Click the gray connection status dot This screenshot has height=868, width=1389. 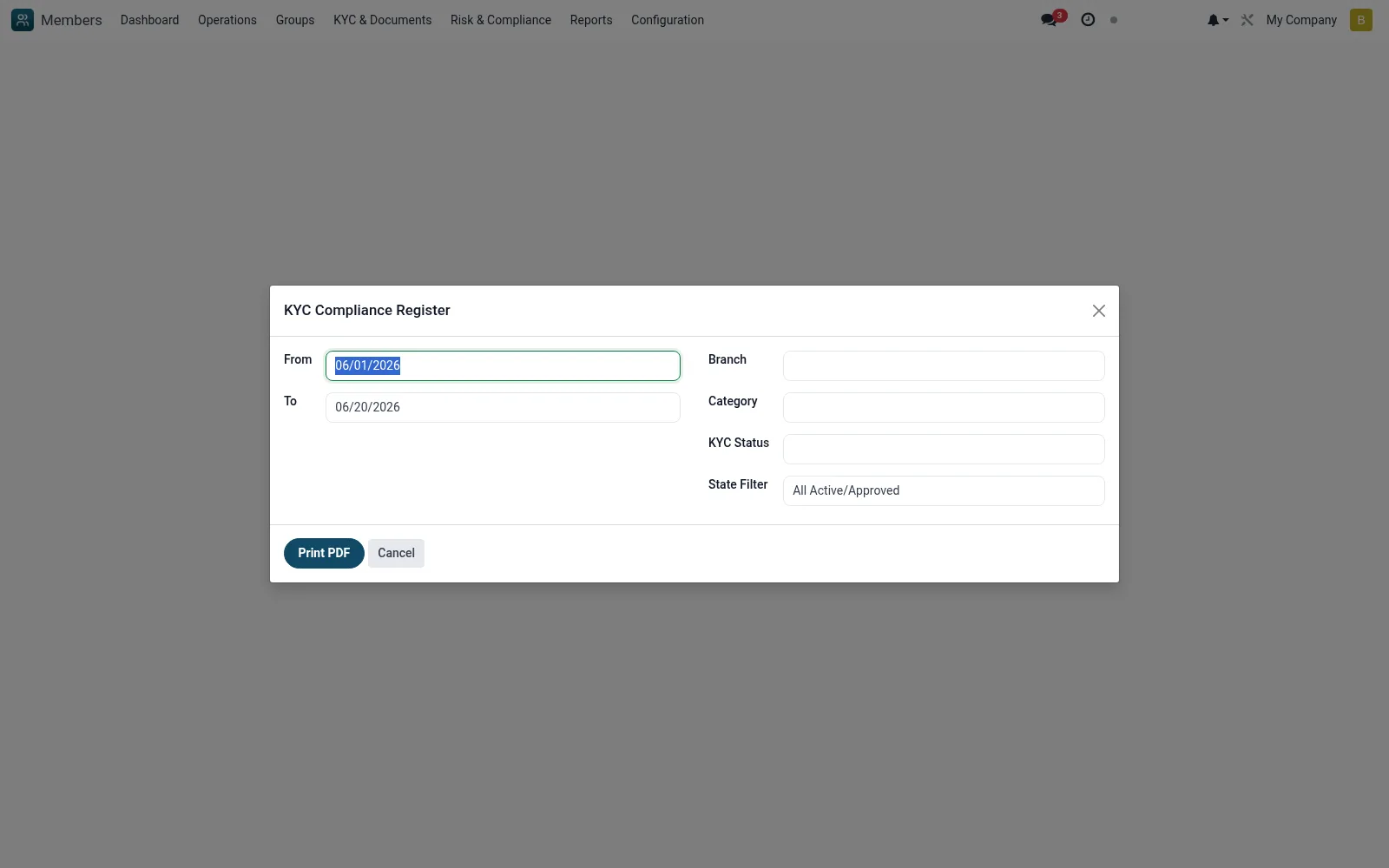(x=1114, y=20)
